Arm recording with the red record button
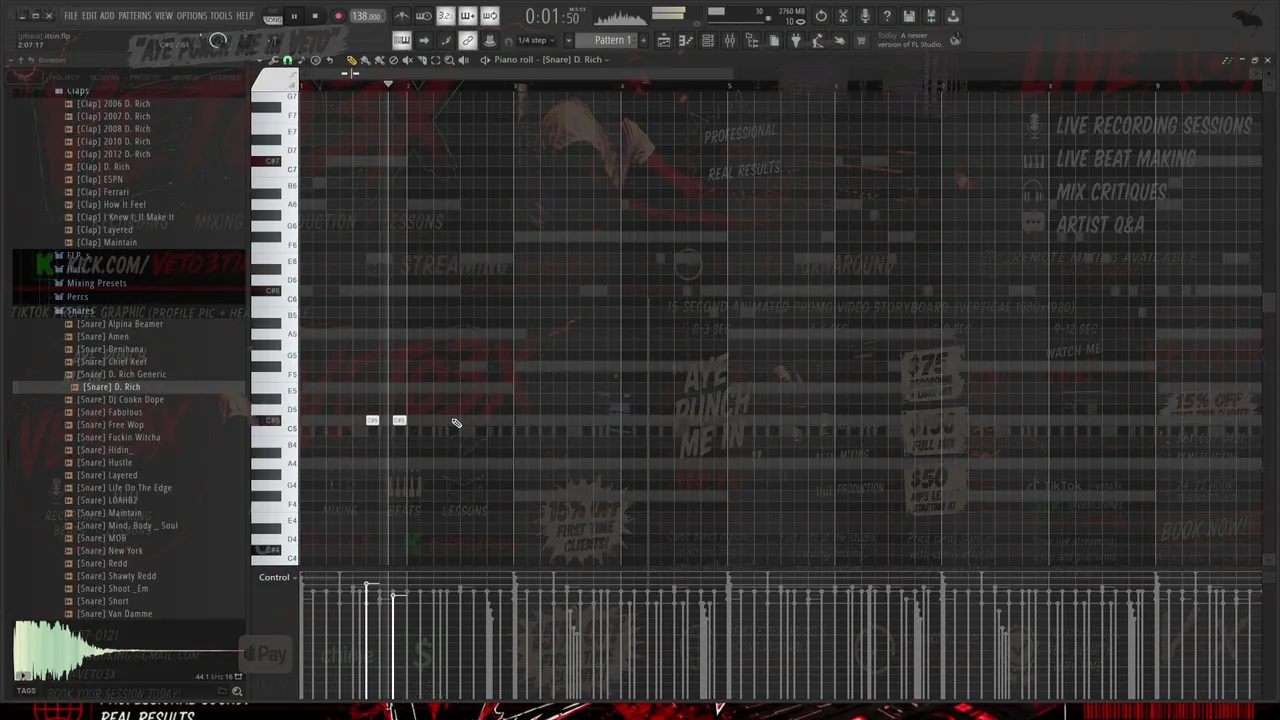 pyautogui.click(x=338, y=16)
